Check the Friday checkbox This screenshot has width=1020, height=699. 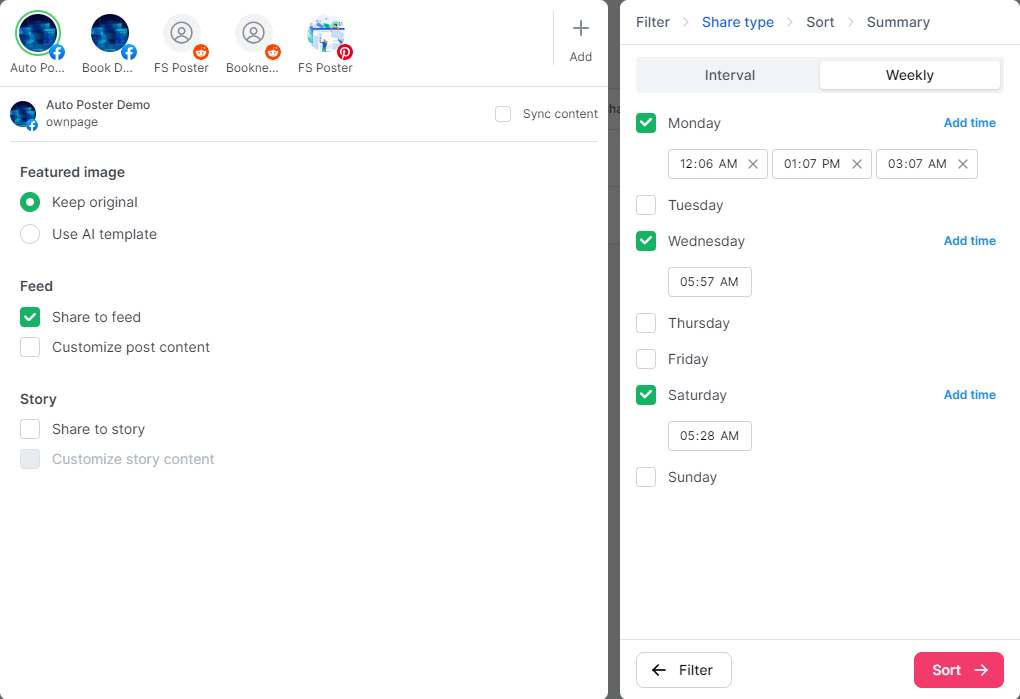coord(646,359)
